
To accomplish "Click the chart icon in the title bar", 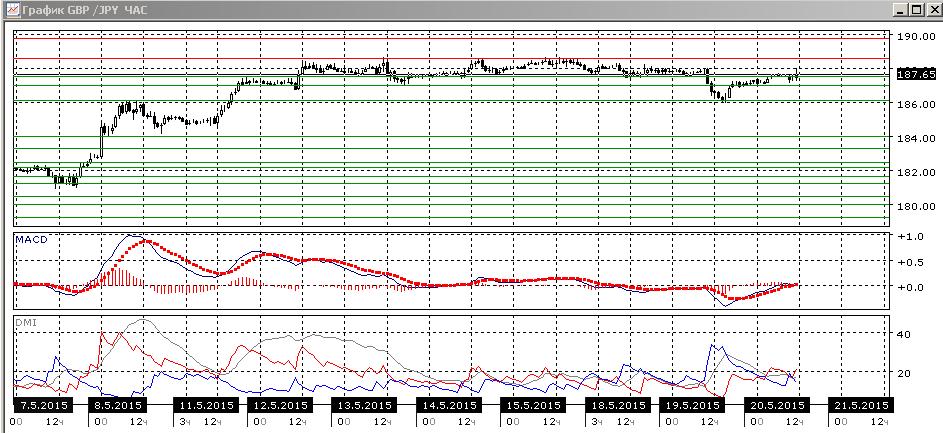I will [x=11, y=10].
